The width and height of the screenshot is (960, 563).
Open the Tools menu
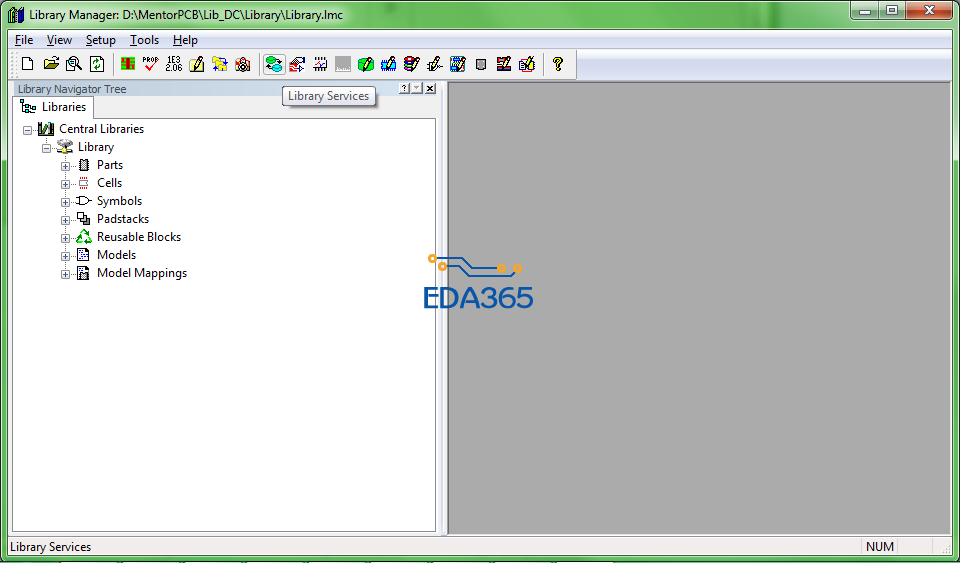click(144, 40)
